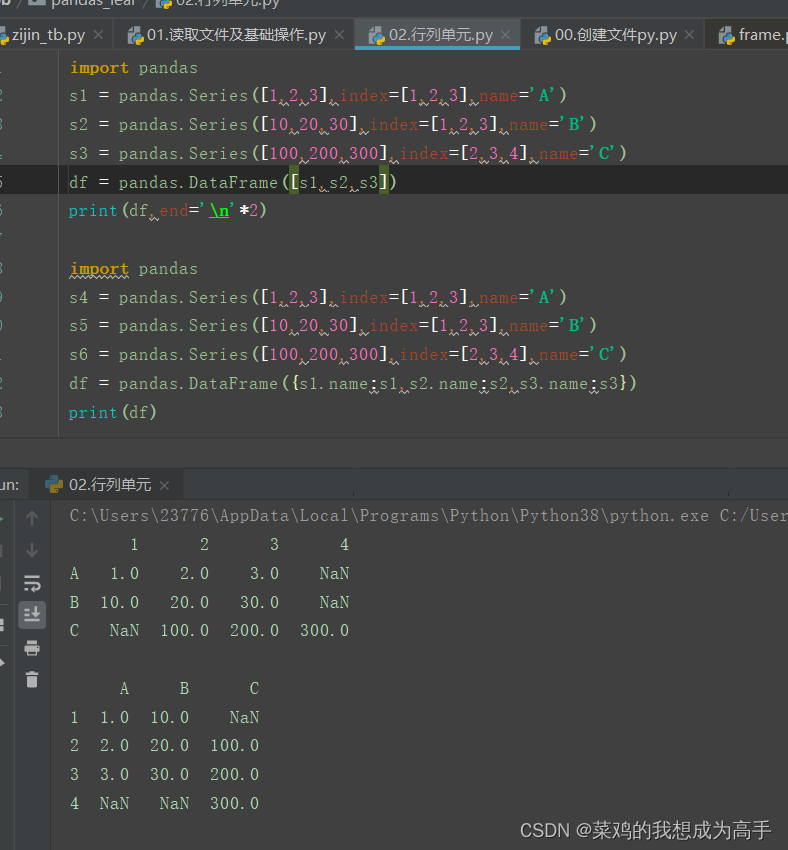Screen dimensions: 788x850
Task: Toggle soft-wrap in the Run console
Action: pos(32,583)
